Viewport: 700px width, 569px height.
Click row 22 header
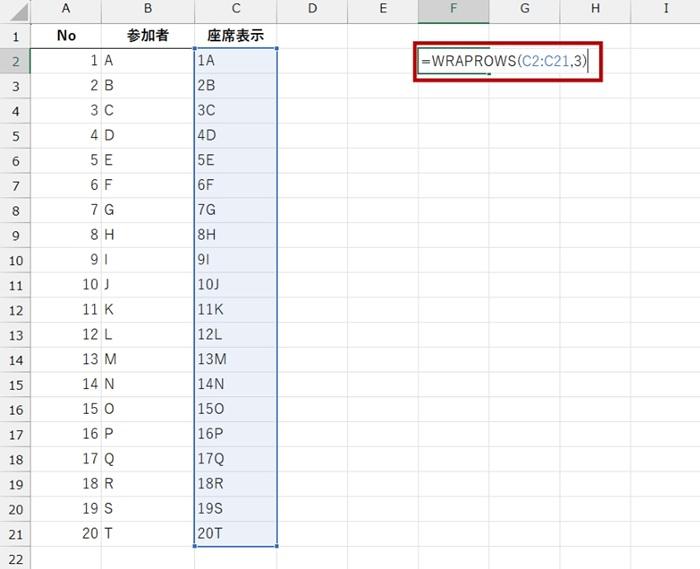[x=15, y=558]
